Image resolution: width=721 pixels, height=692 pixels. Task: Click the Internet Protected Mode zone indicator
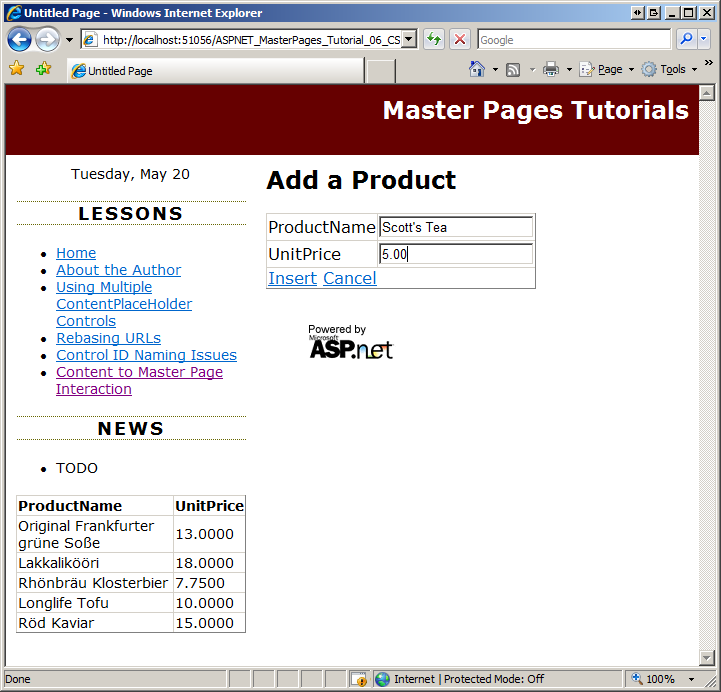coord(460,679)
